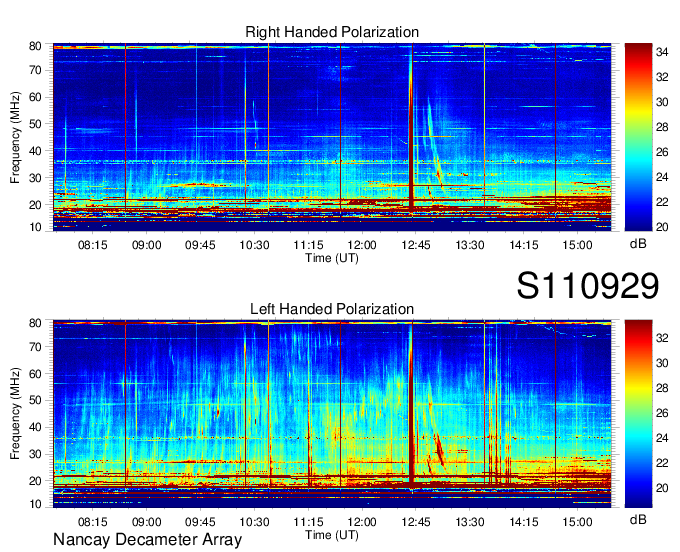The width and height of the screenshot is (680, 552).
Task: Click "11:15" tick under Left Handed plot
Action: (x=308, y=522)
